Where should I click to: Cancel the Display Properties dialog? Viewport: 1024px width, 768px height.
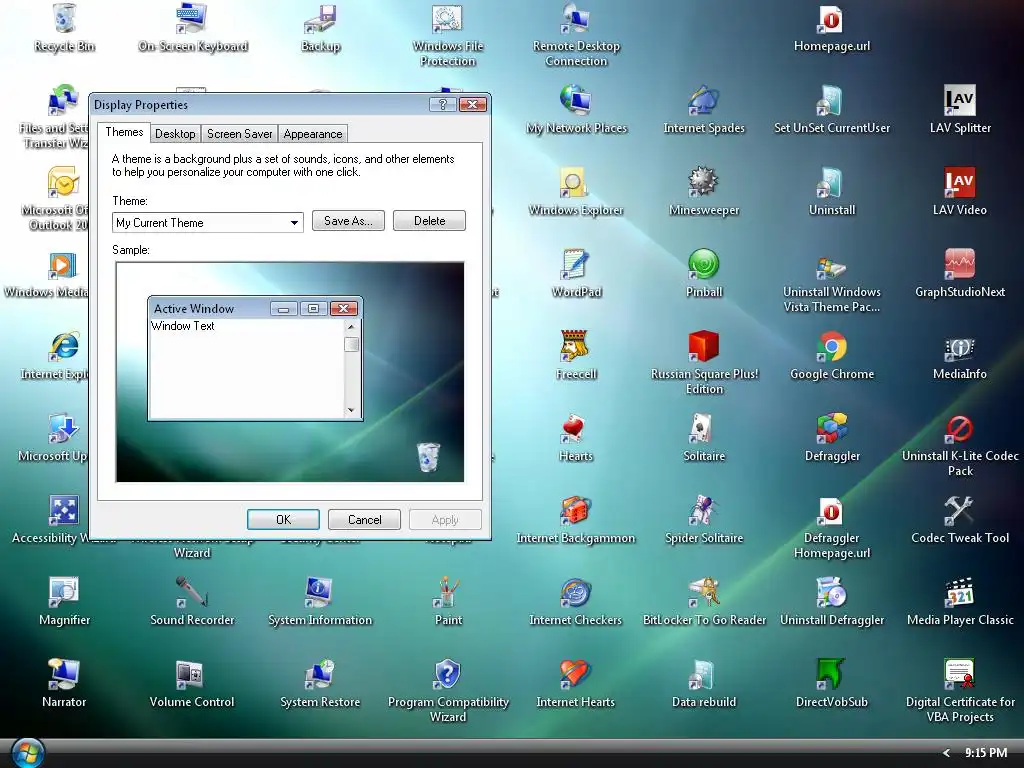[x=364, y=520]
